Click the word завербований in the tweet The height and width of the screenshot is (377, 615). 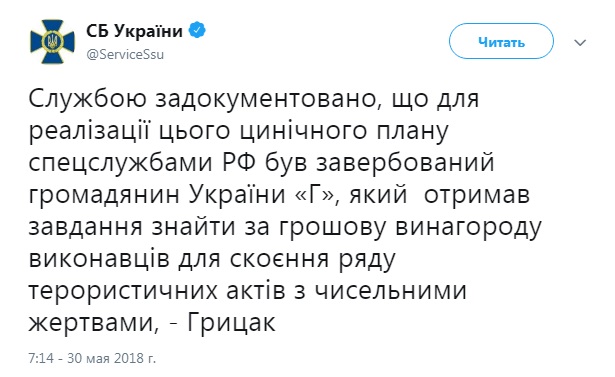click(405, 163)
